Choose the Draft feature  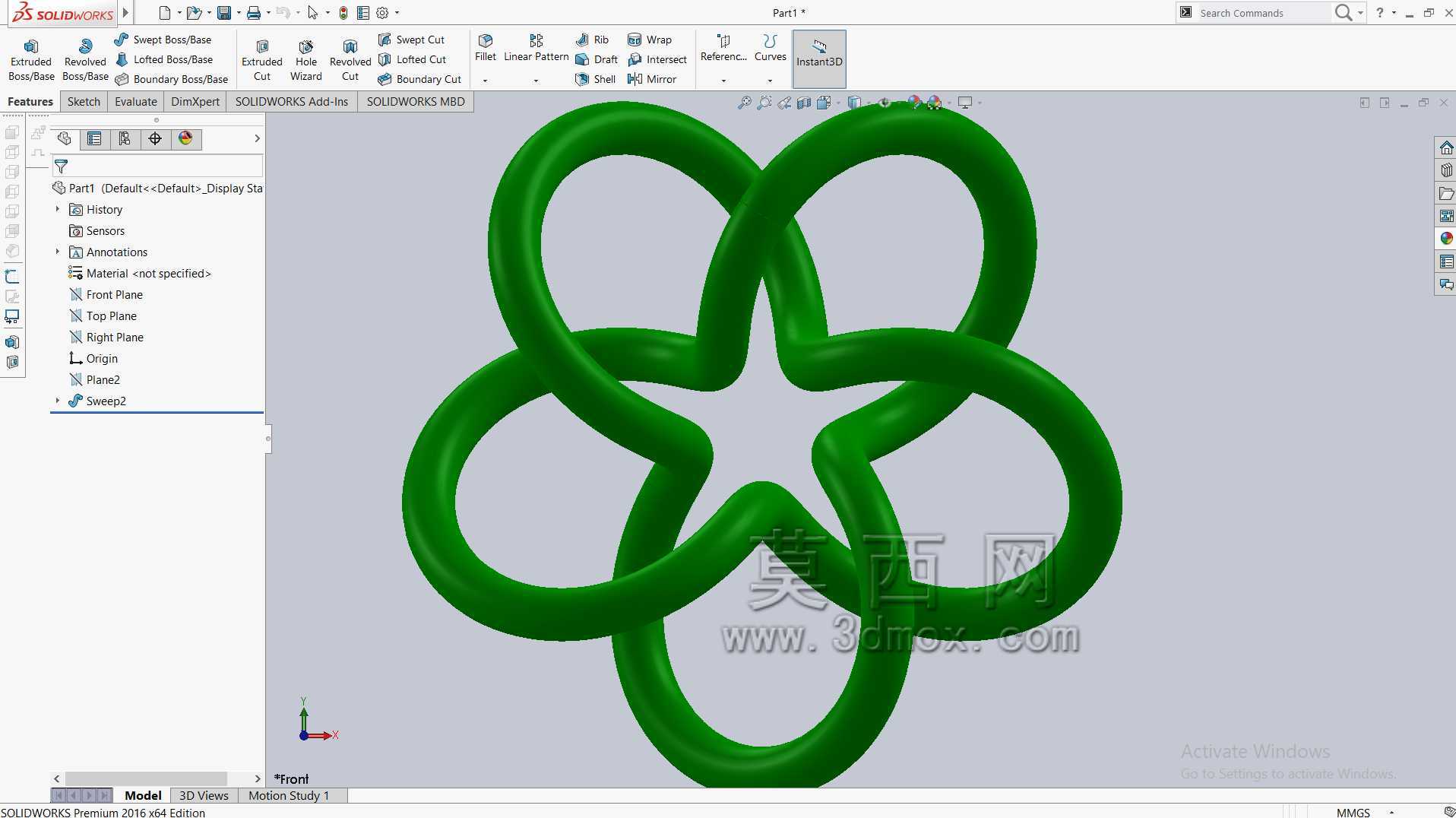pyautogui.click(x=597, y=59)
